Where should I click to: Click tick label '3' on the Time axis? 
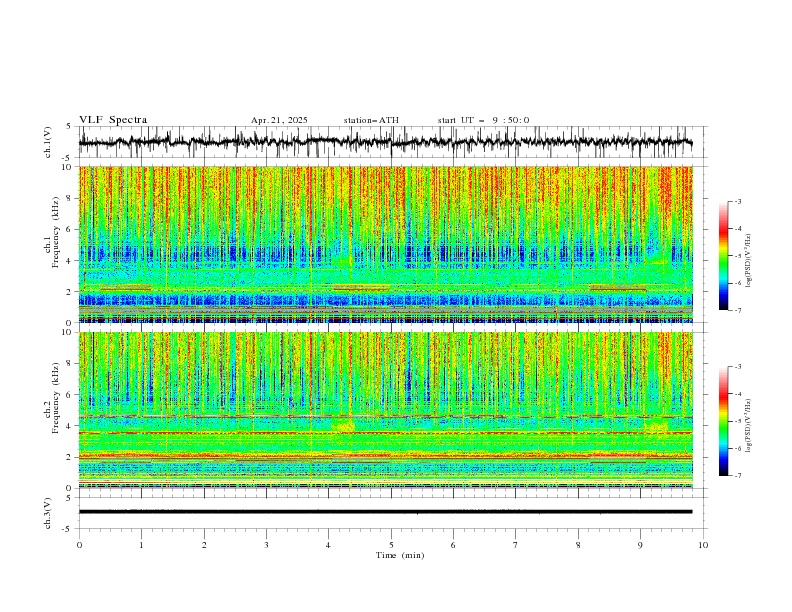click(x=266, y=545)
